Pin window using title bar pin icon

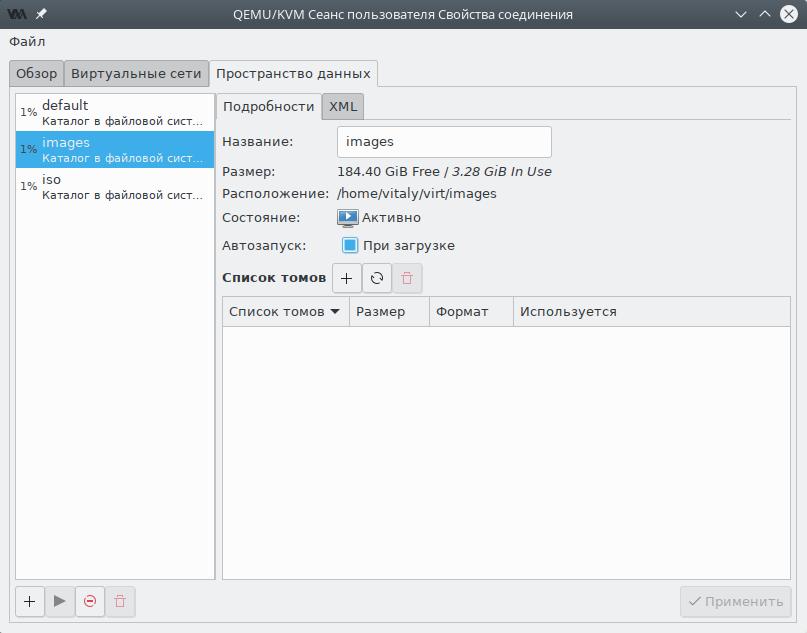42,14
